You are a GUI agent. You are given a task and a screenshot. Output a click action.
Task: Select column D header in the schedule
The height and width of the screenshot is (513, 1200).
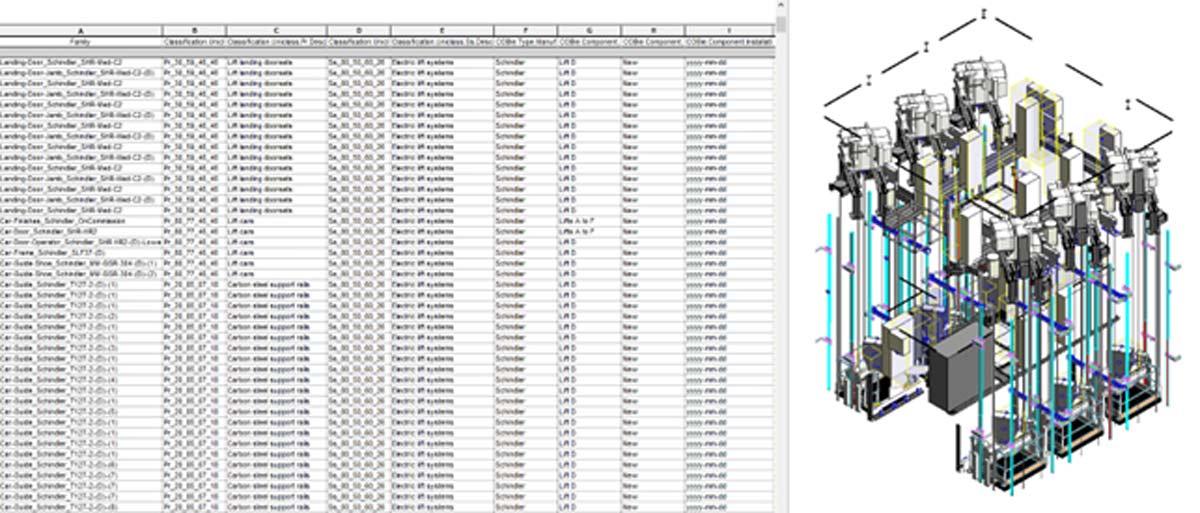(358, 32)
